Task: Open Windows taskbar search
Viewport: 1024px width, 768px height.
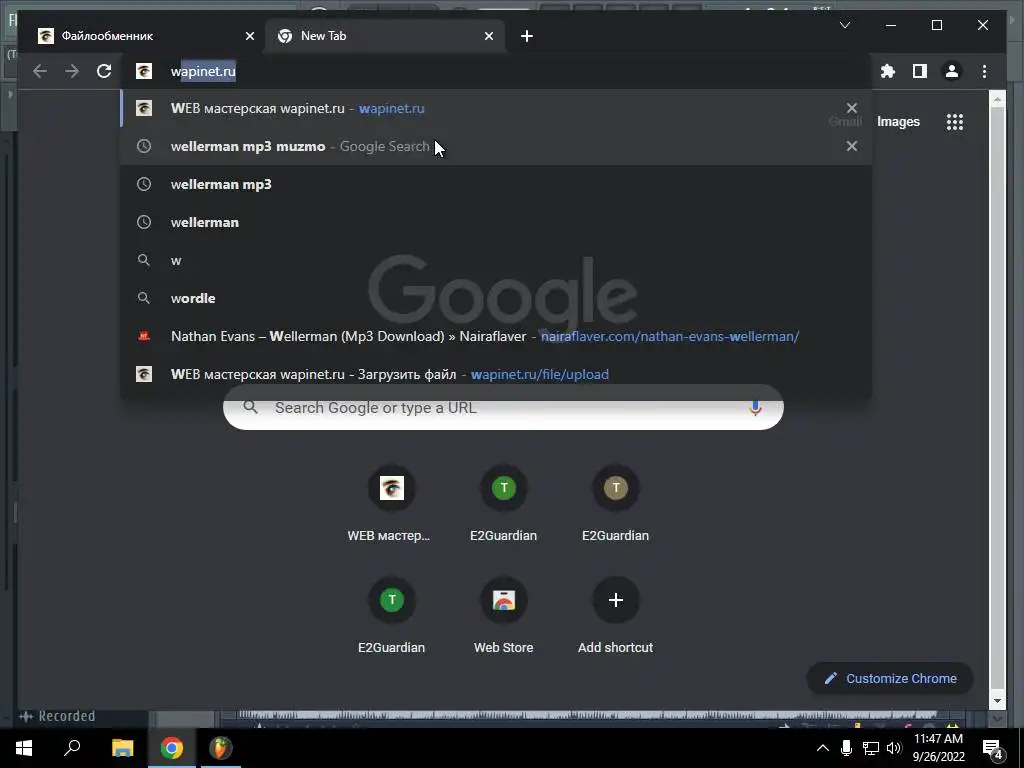Action: (x=72, y=748)
